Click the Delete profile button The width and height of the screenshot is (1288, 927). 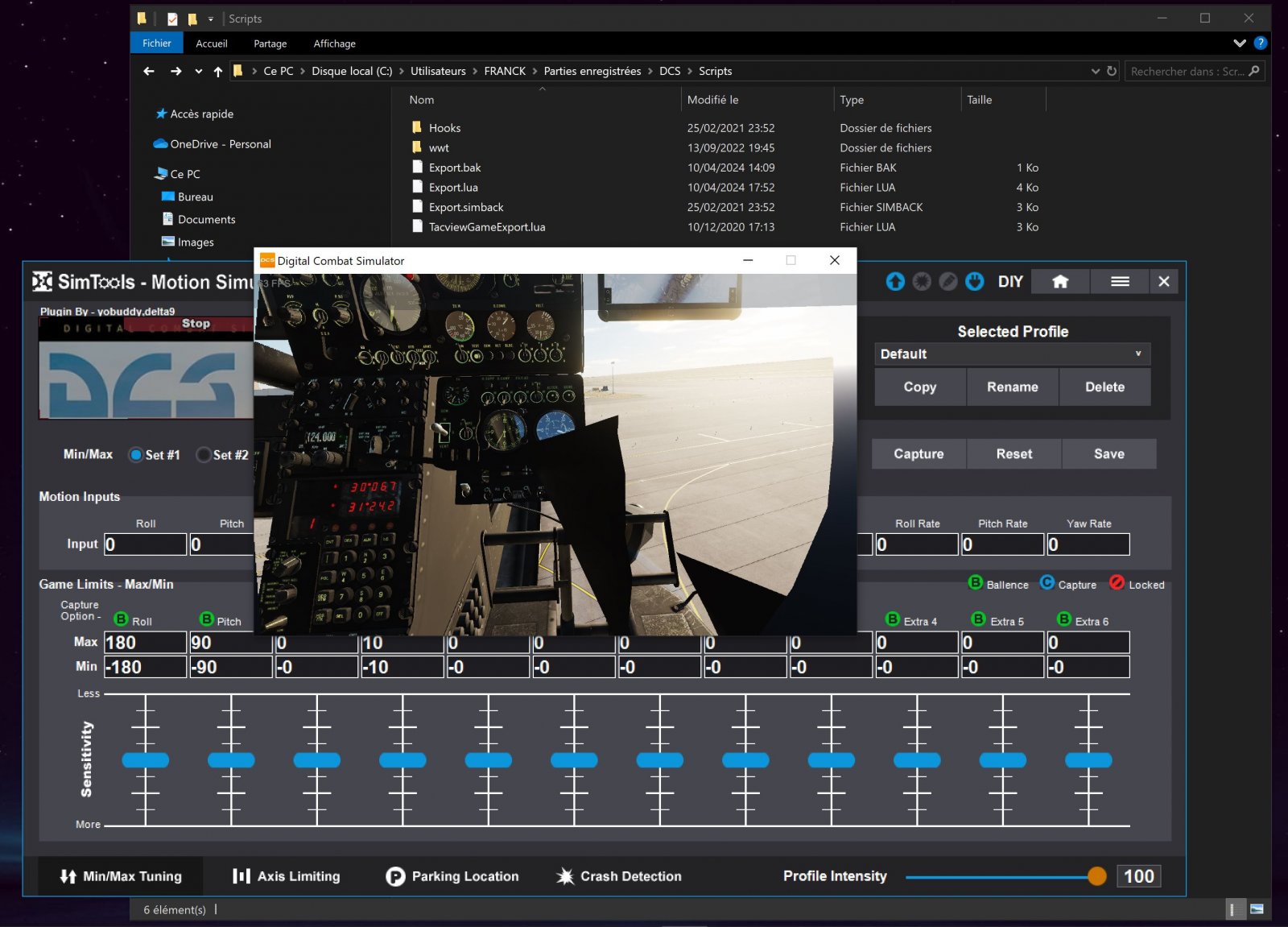tap(1104, 387)
